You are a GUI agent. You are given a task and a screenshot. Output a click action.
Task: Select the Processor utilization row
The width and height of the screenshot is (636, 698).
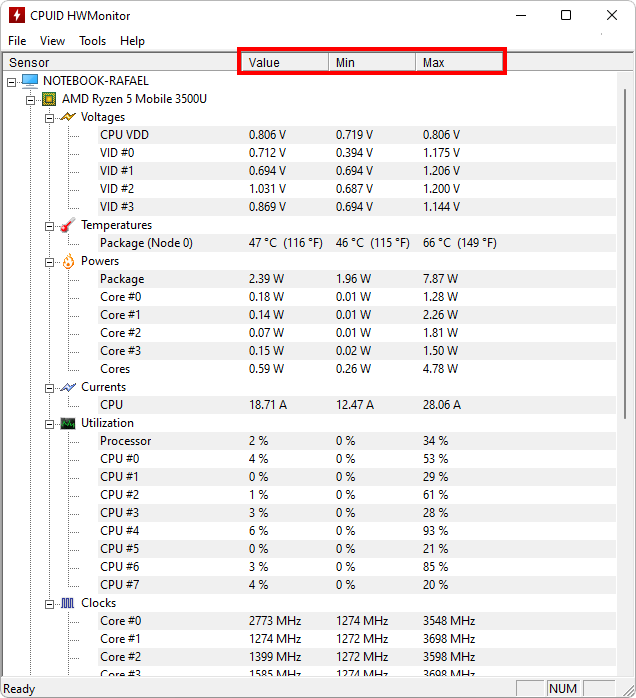point(357,441)
